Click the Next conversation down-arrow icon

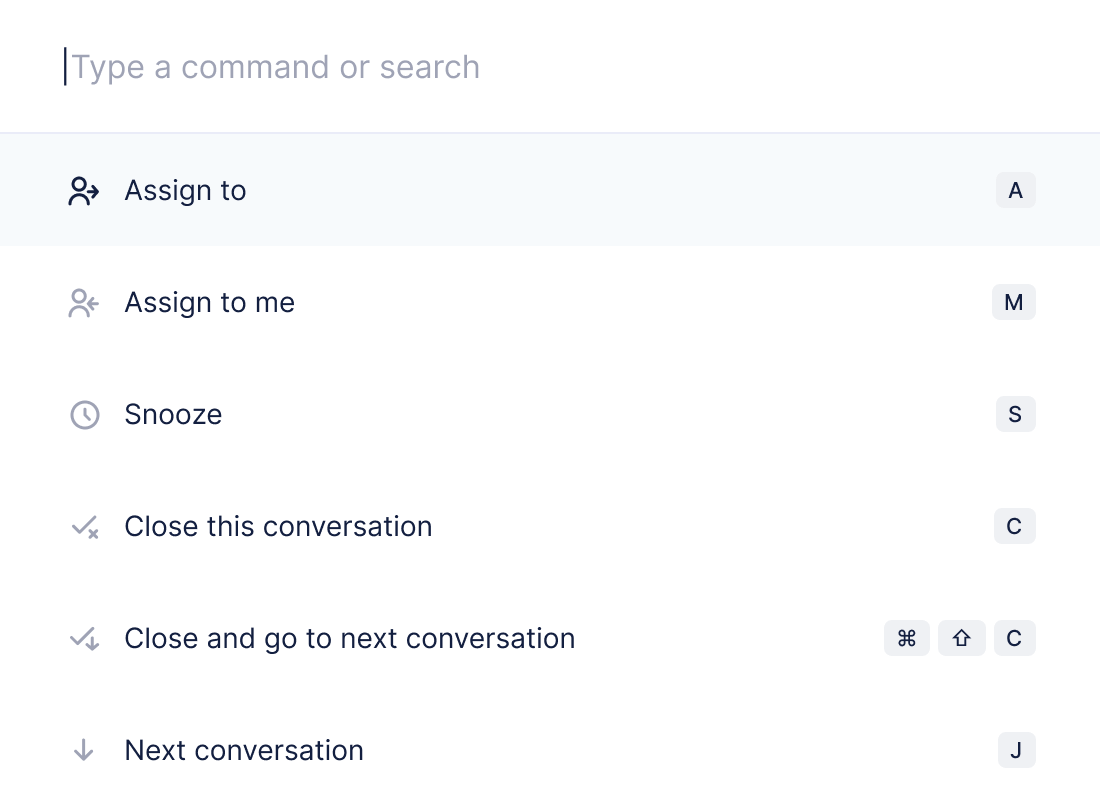[84, 751]
